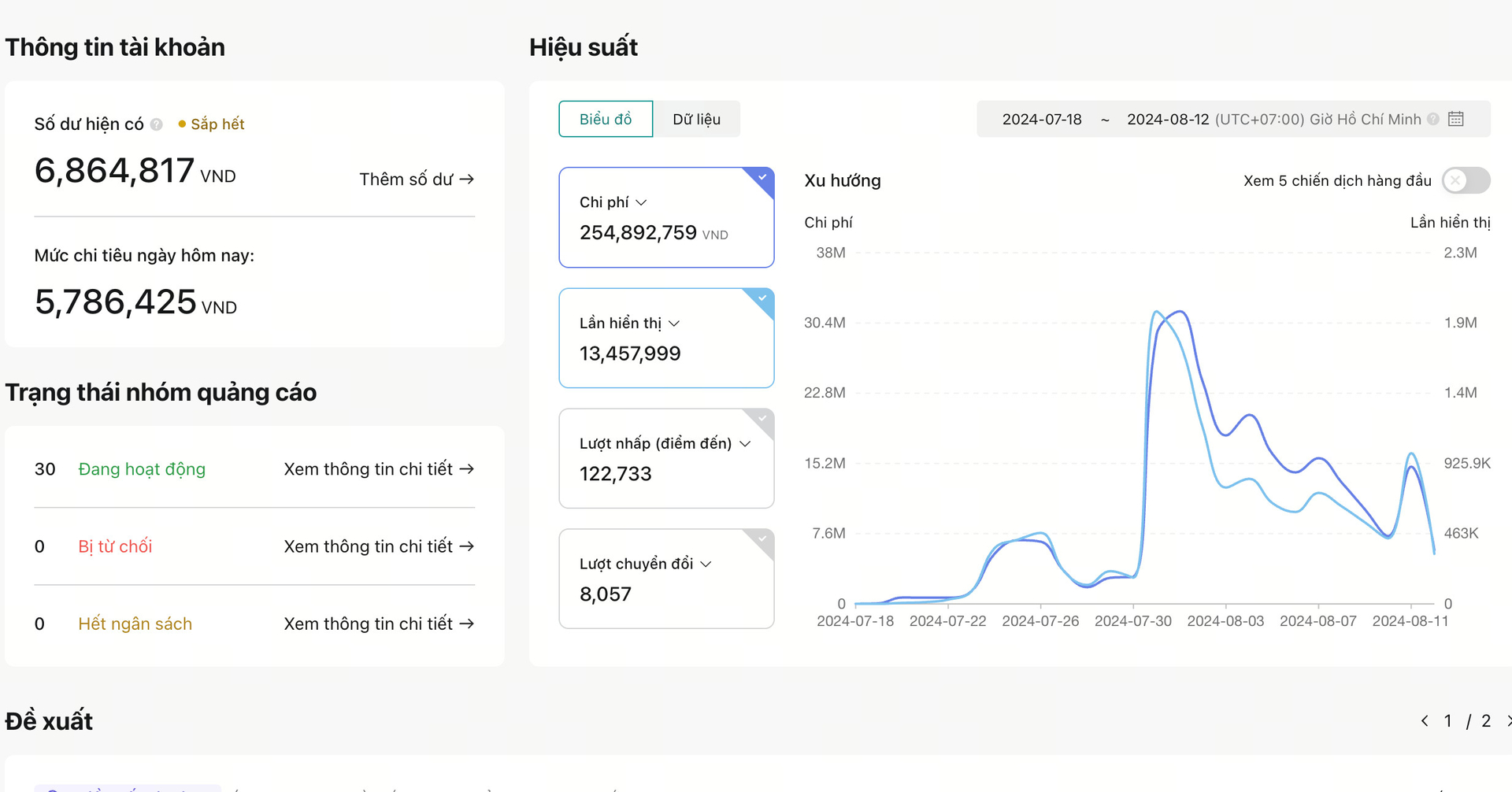1512x792 pixels.
Task: Expand the Lần hiển thị metric dropdown
Action: pyautogui.click(x=674, y=324)
